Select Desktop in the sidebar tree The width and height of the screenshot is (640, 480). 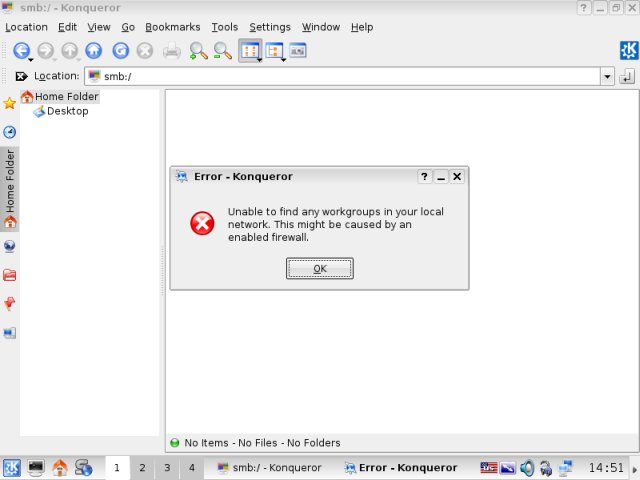coord(60,111)
